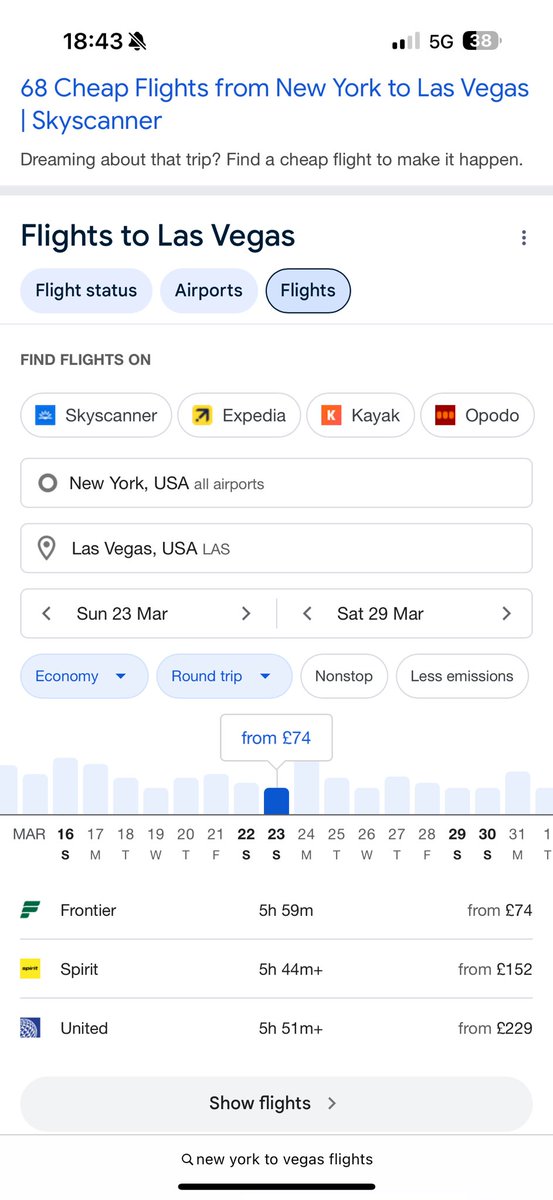This screenshot has height=1200, width=553.
Task: Tap the from £74 price tooltip
Action: tap(276, 738)
